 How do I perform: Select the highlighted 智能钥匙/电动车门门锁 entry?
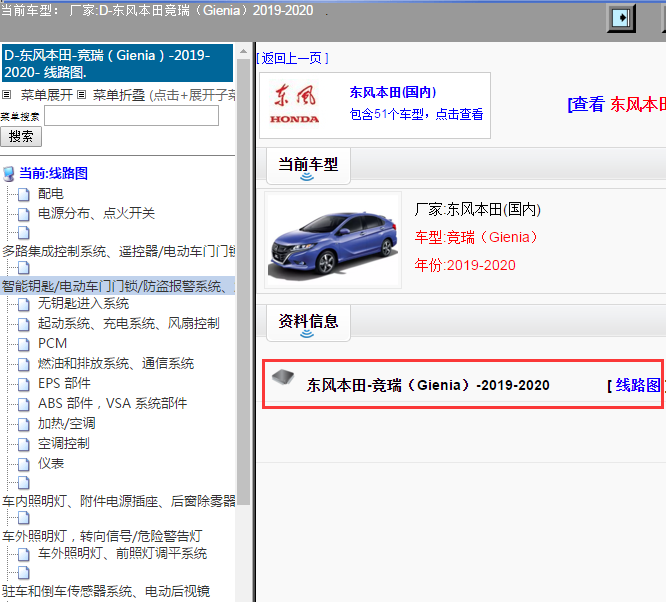(x=118, y=286)
